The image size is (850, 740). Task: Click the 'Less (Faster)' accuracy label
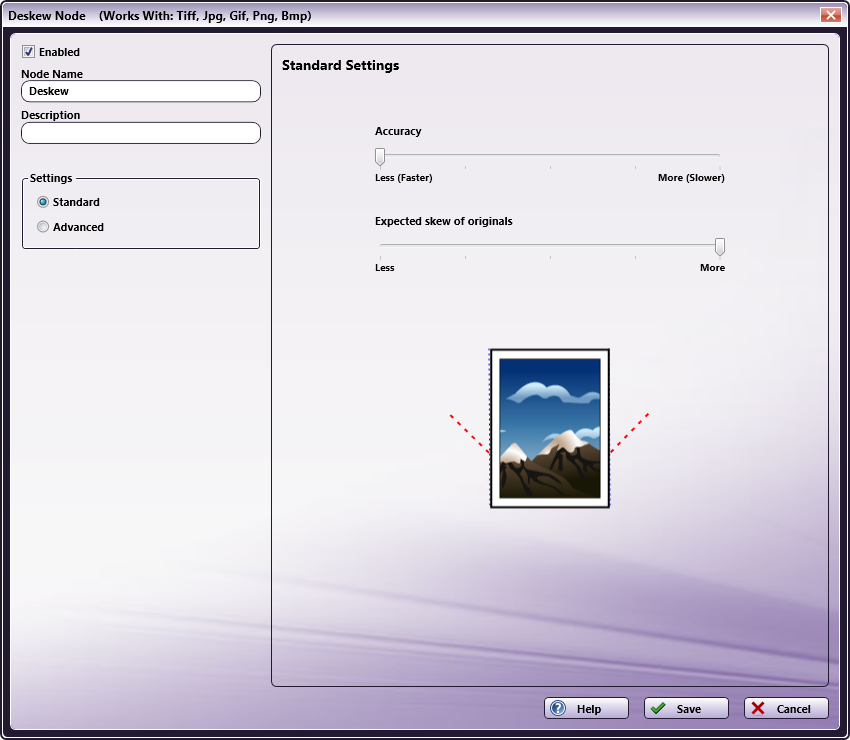(403, 178)
